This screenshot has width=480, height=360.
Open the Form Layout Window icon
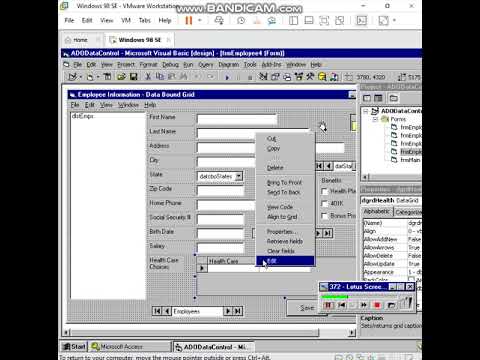click(287, 77)
